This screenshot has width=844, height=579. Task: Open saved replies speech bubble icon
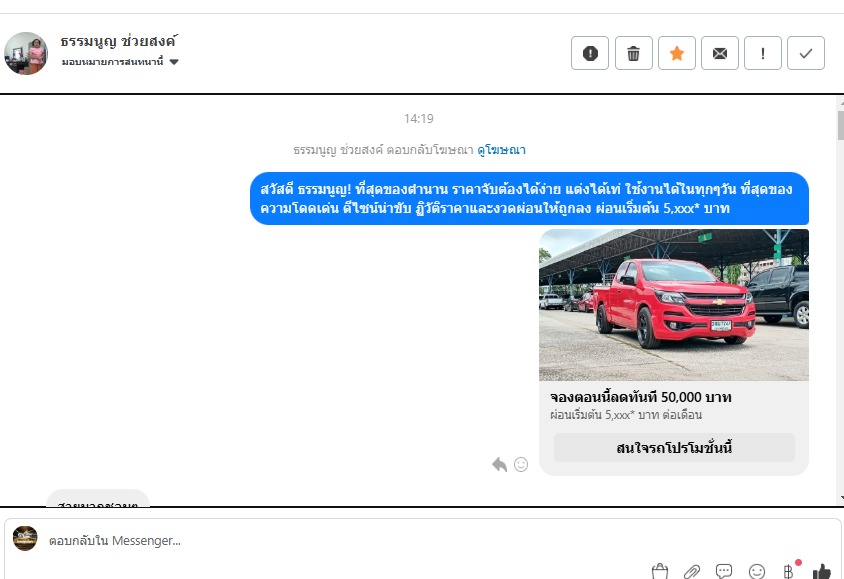(x=724, y=571)
